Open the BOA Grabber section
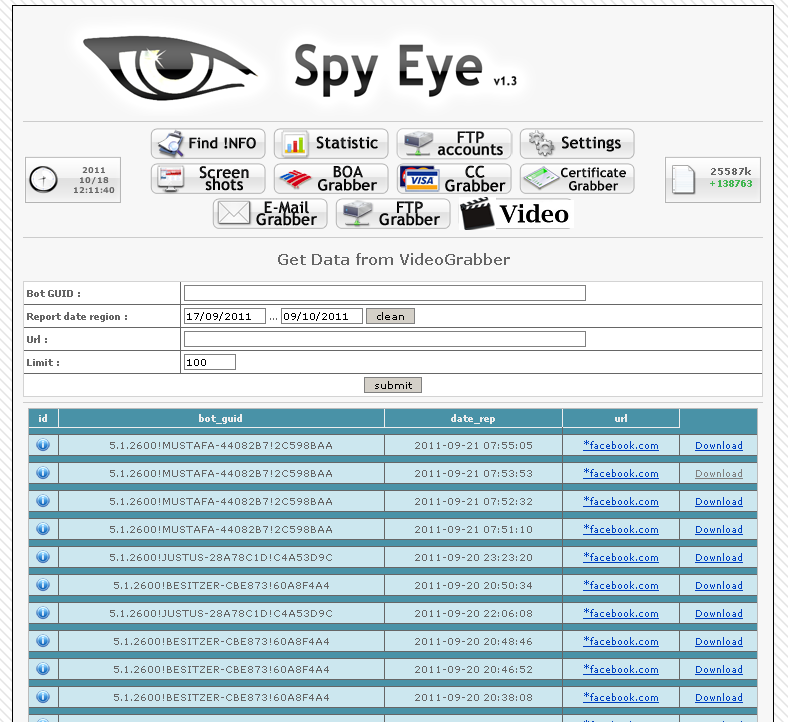This screenshot has width=788, height=722. tap(331, 179)
